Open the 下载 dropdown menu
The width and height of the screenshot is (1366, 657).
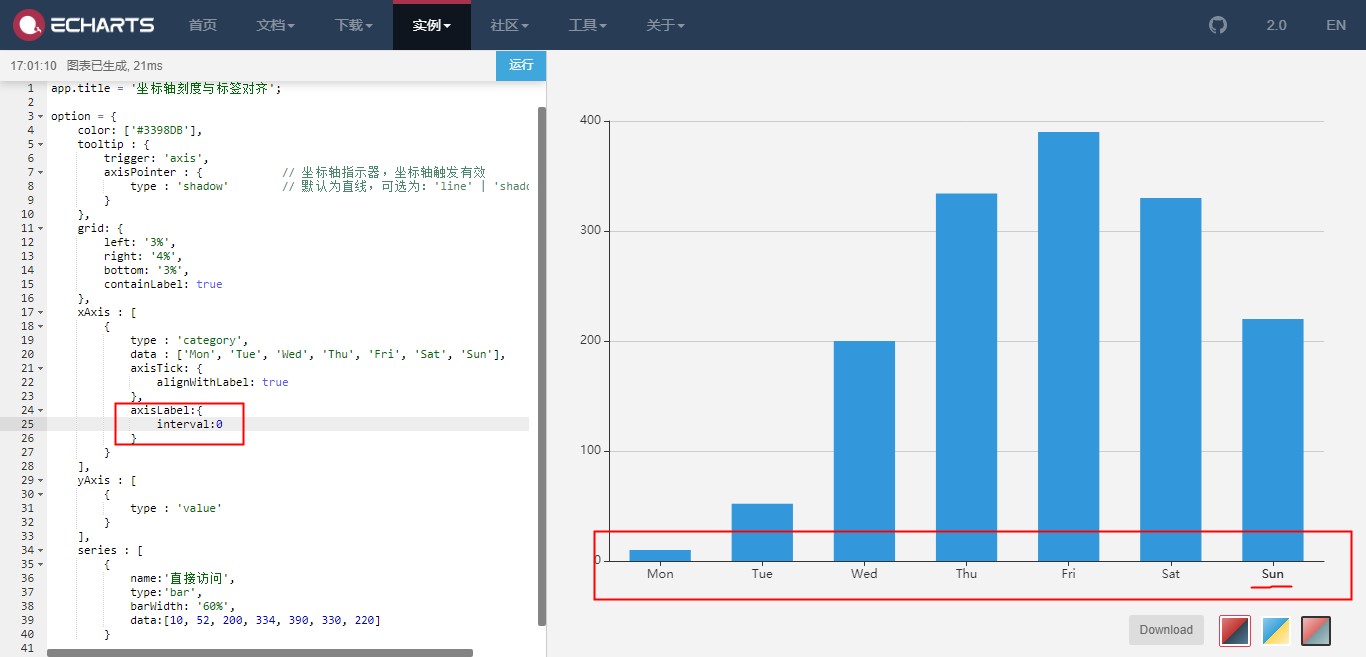coord(354,25)
